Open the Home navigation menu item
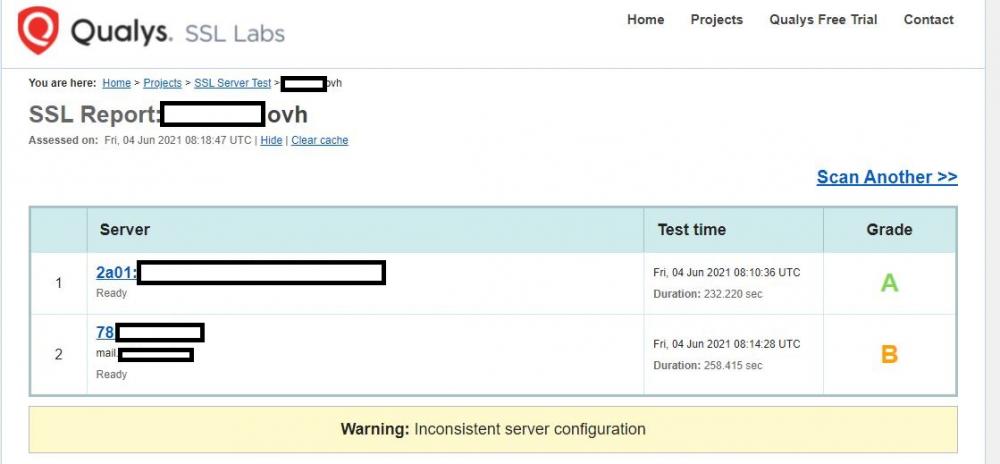Image resolution: width=1000 pixels, height=464 pixels. click(x=645, y=20)
